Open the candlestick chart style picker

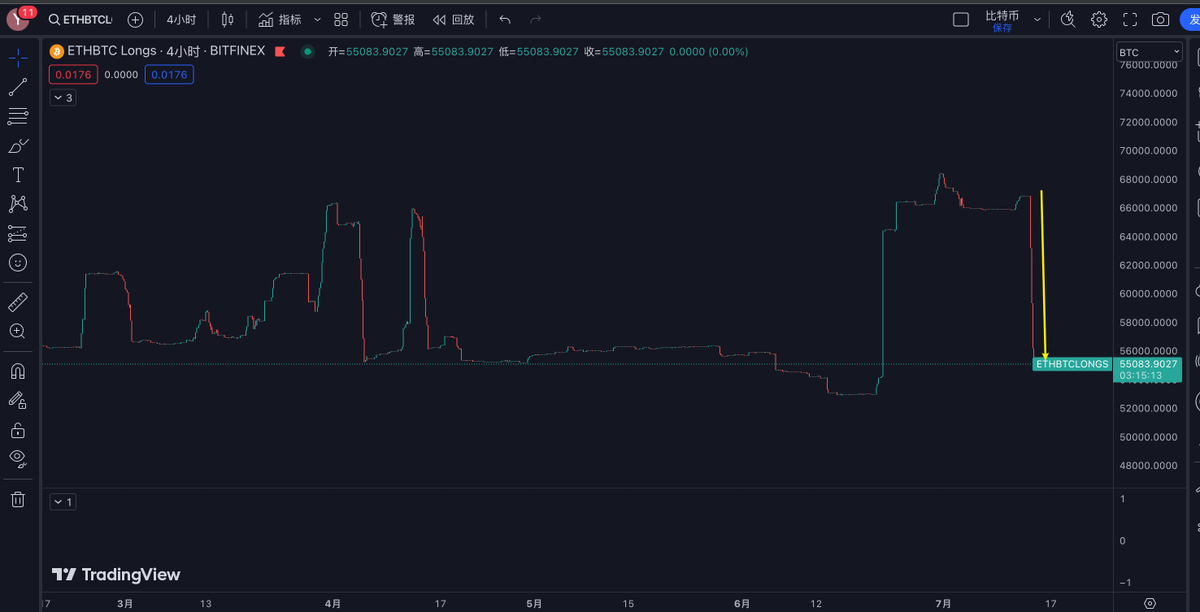coord(228,19)
